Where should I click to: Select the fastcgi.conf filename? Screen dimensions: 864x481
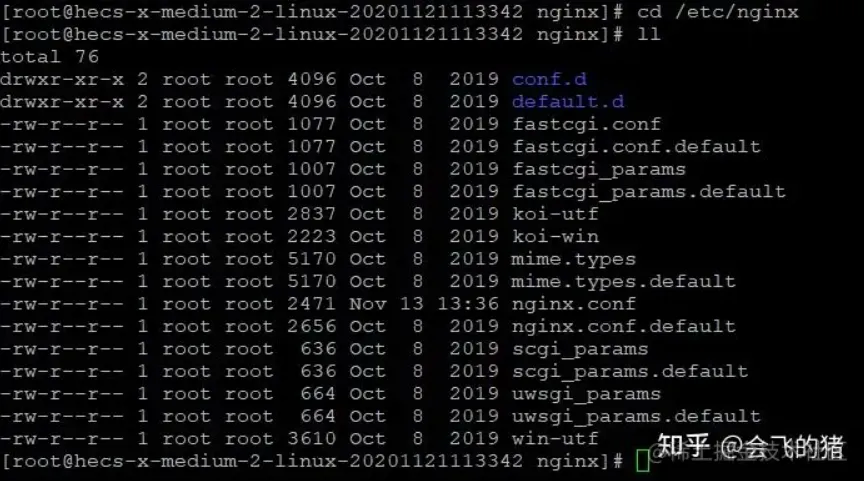tap(586, 125)
